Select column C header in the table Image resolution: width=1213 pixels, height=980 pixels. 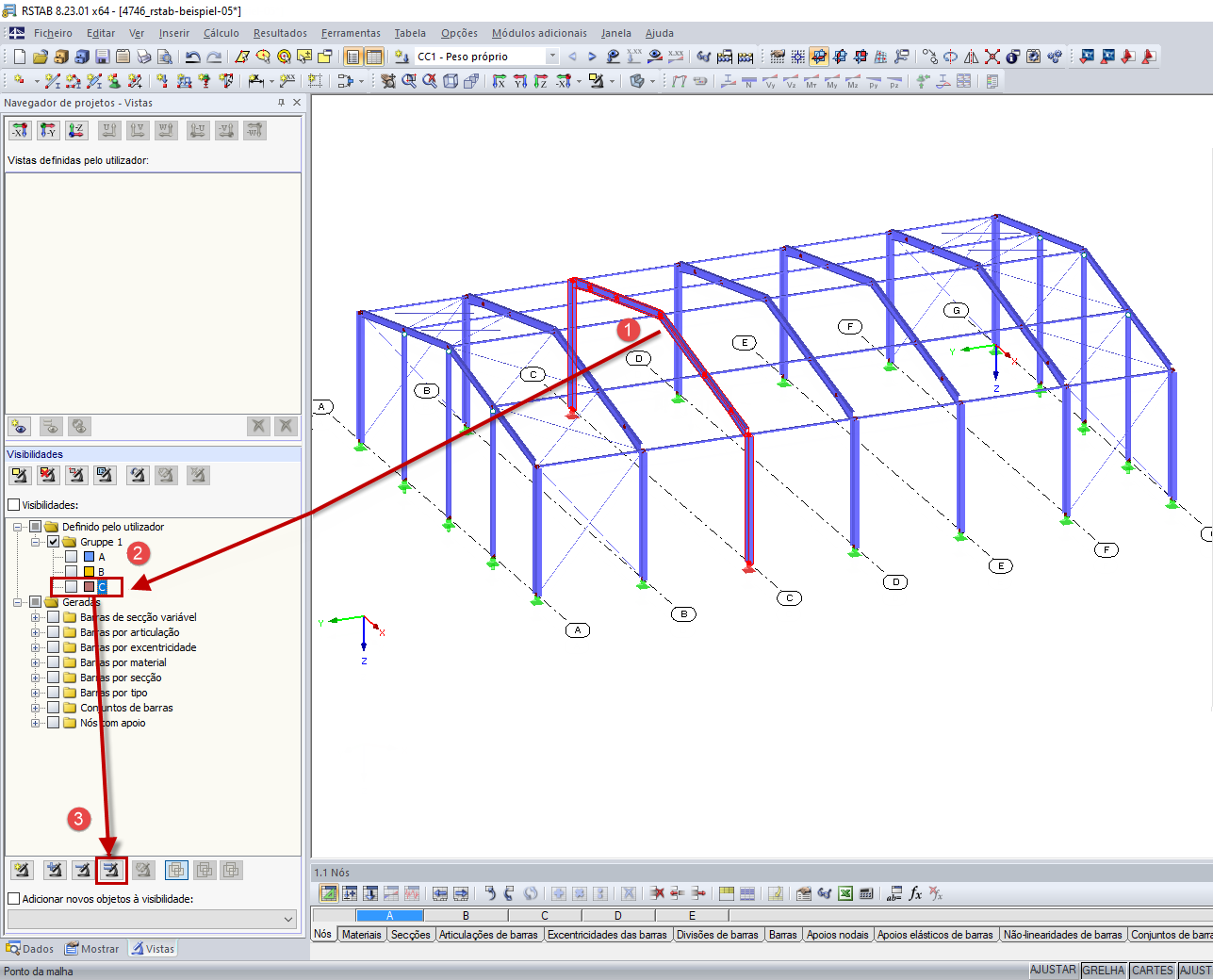[545, 915]
